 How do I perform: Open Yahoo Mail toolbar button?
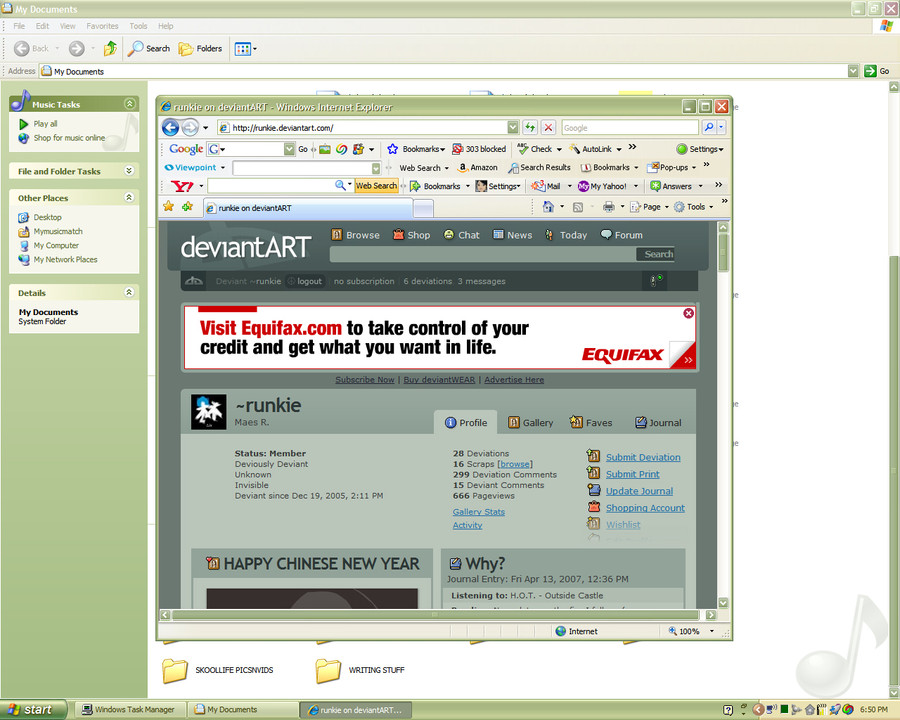pyautogui.click(x=546, y=186)
